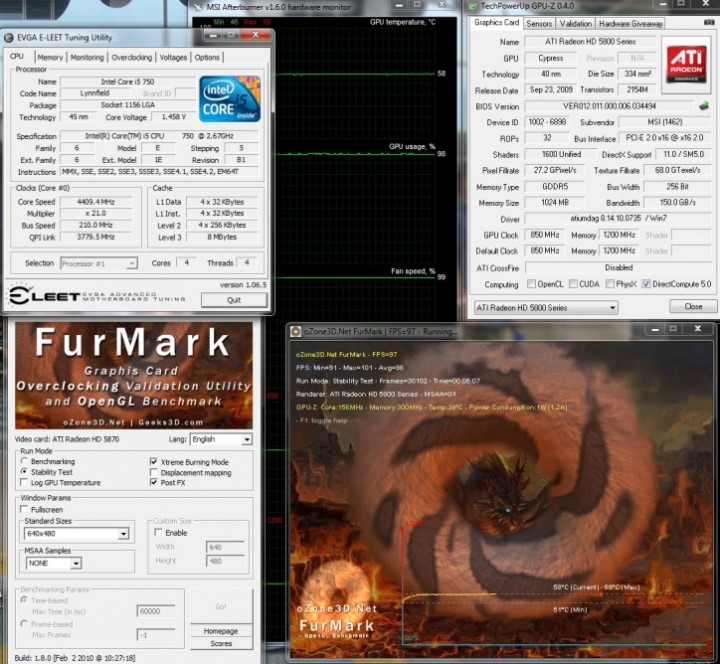Click the MSI Afterburner title bar icon
This screenshot has width=720, height=664.
click(198, 7)
